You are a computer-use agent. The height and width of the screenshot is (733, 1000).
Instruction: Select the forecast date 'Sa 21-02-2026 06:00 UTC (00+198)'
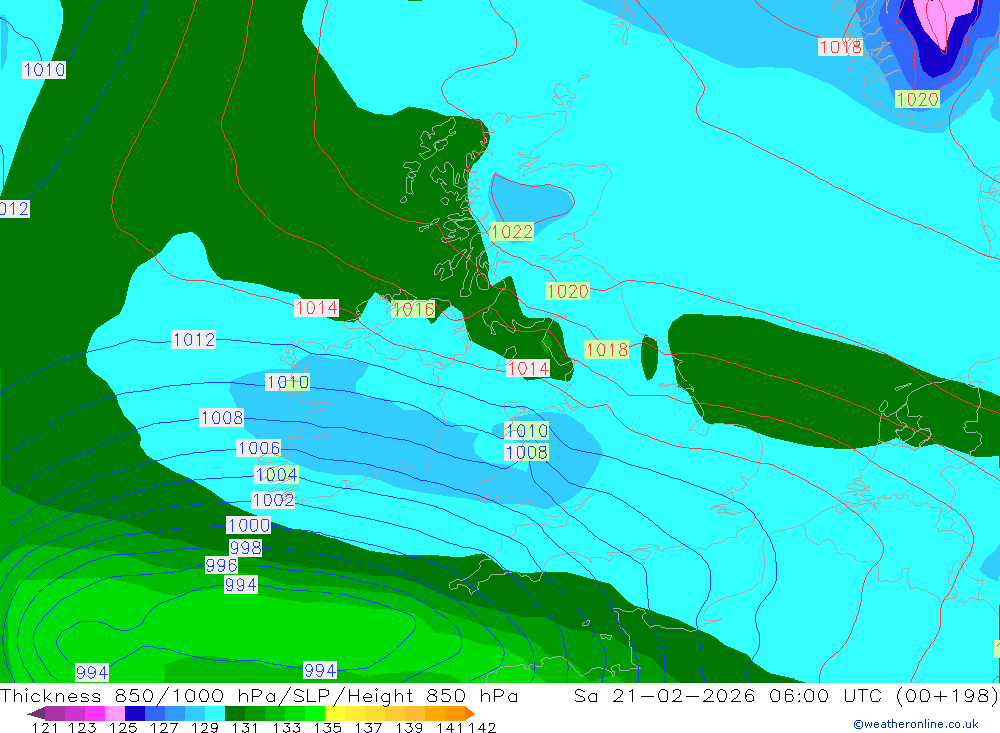tap(786, 695)
